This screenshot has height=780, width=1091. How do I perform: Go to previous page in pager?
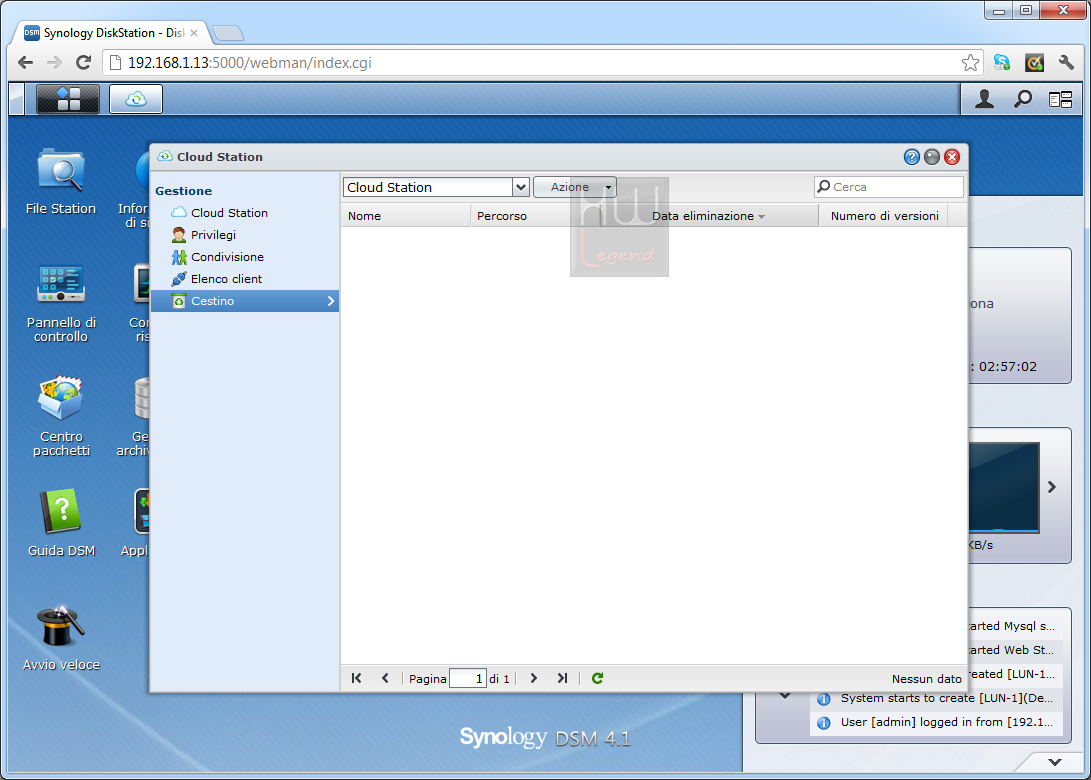click(385, 678)
